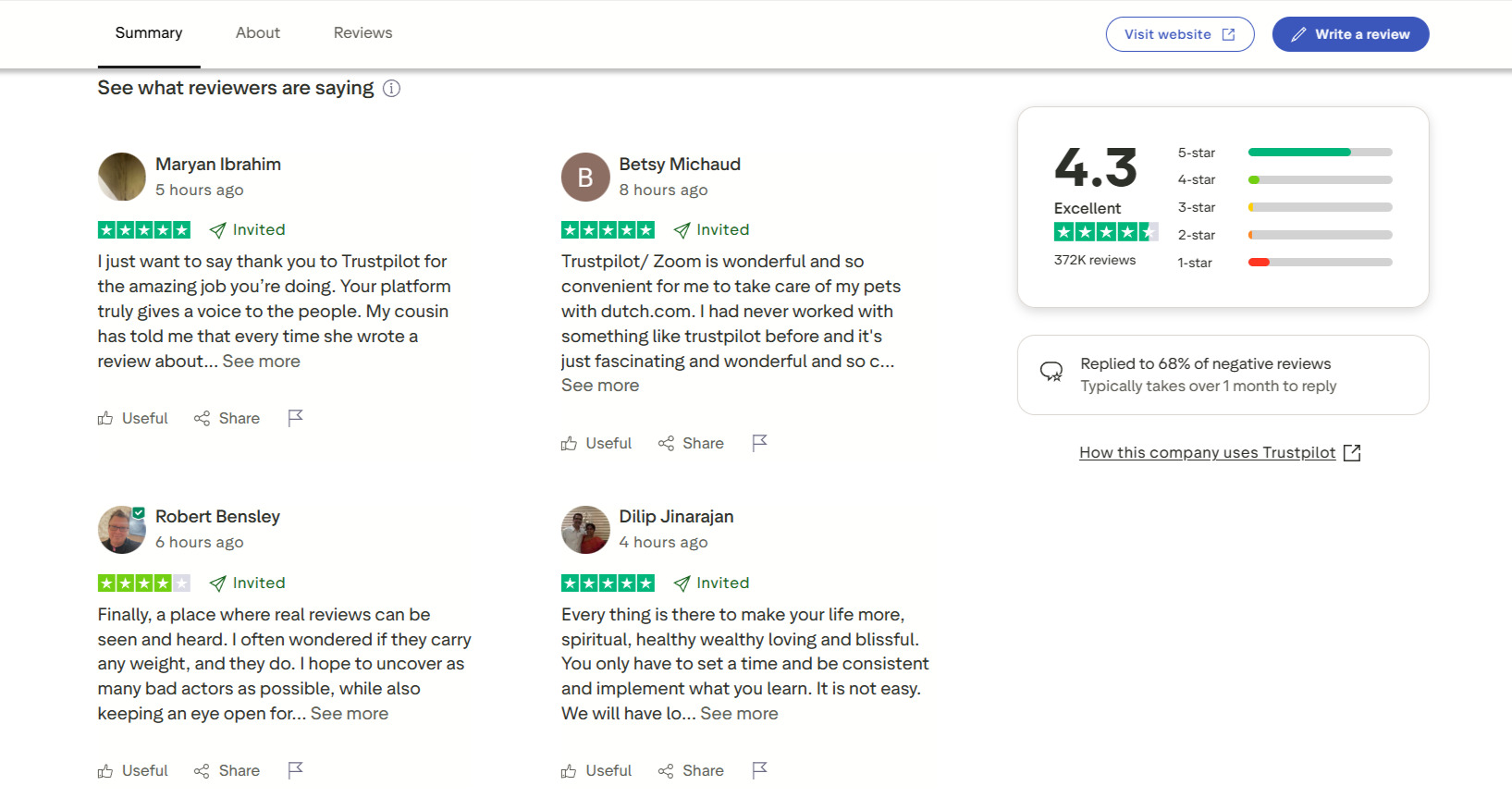Expand Betsy Michaud's review with See more
Screen dimensions: 1512x810
coord(600,386)
